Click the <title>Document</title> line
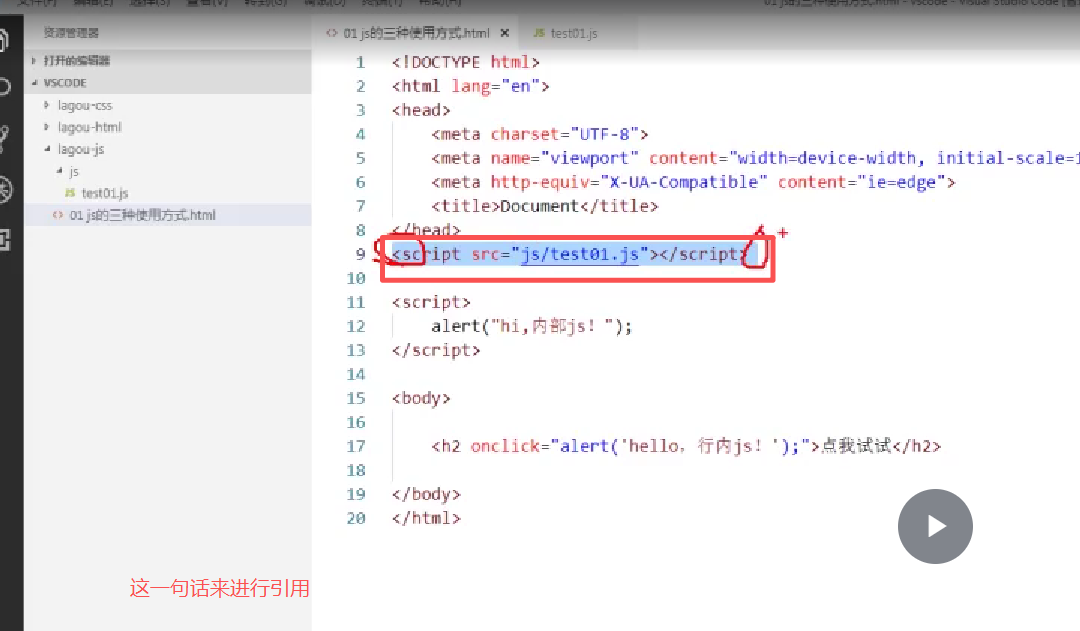This screenshot has width=1080, height=631. pos(544,206)
